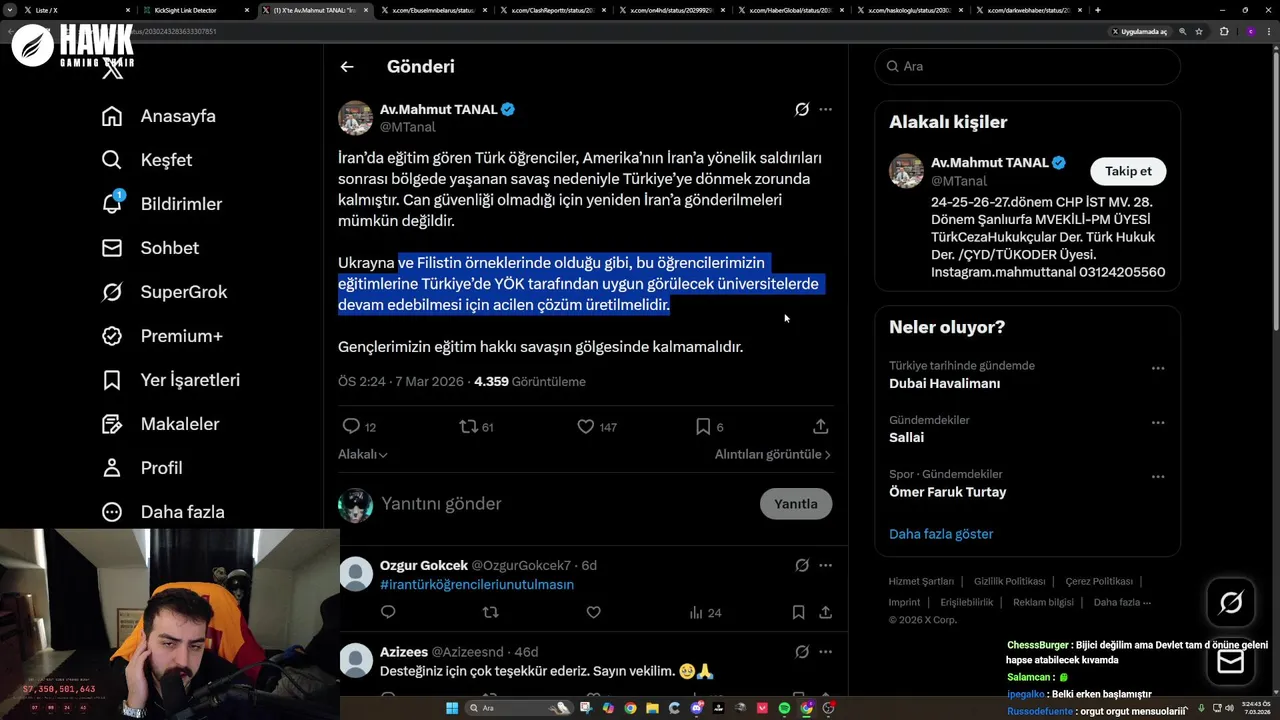Open more options on Mahmut TANAL's post
1280x720 pixels.
(x=825, y=109)
